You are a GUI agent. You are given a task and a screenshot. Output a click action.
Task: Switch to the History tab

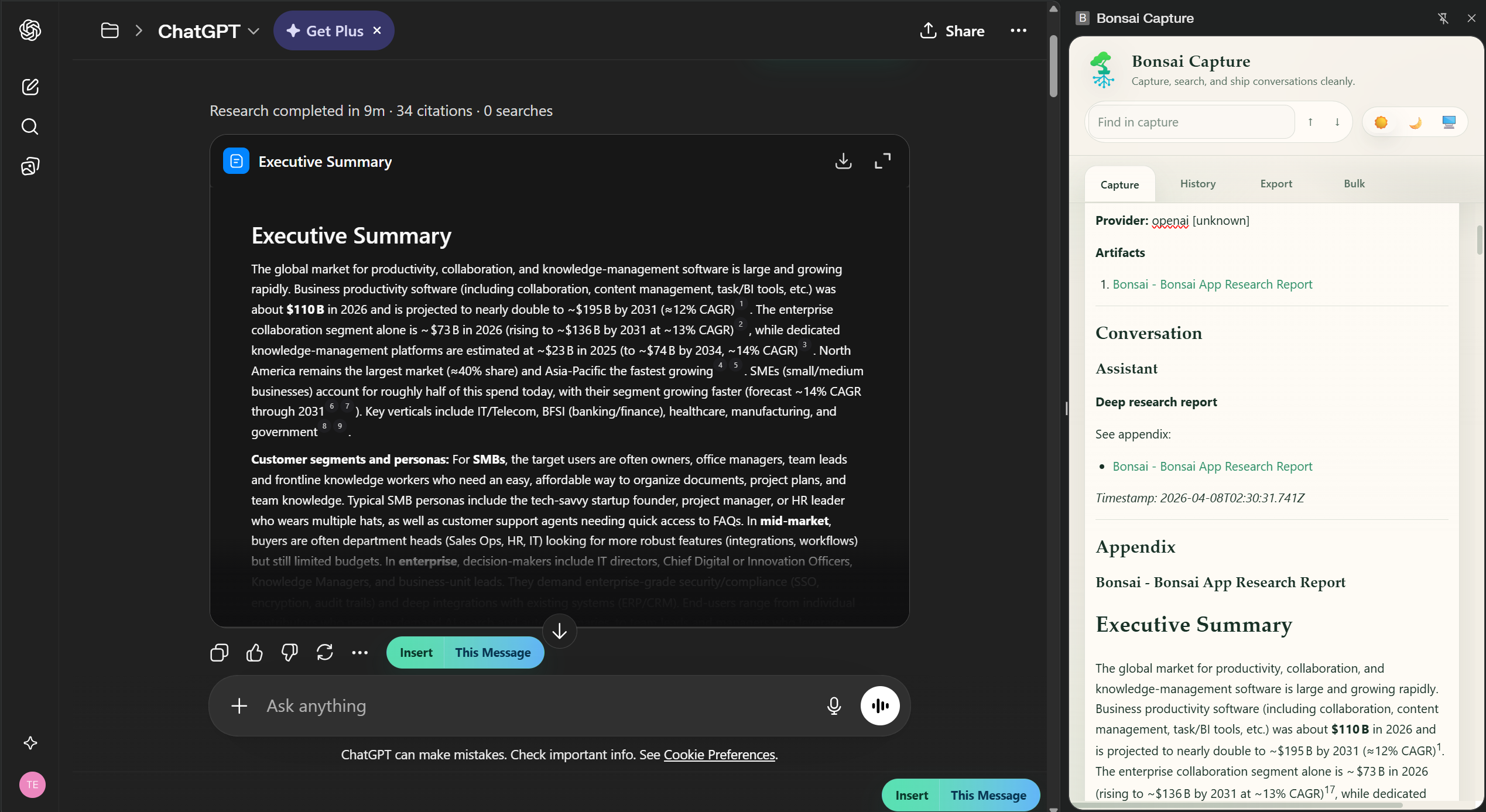(1197, 184)
